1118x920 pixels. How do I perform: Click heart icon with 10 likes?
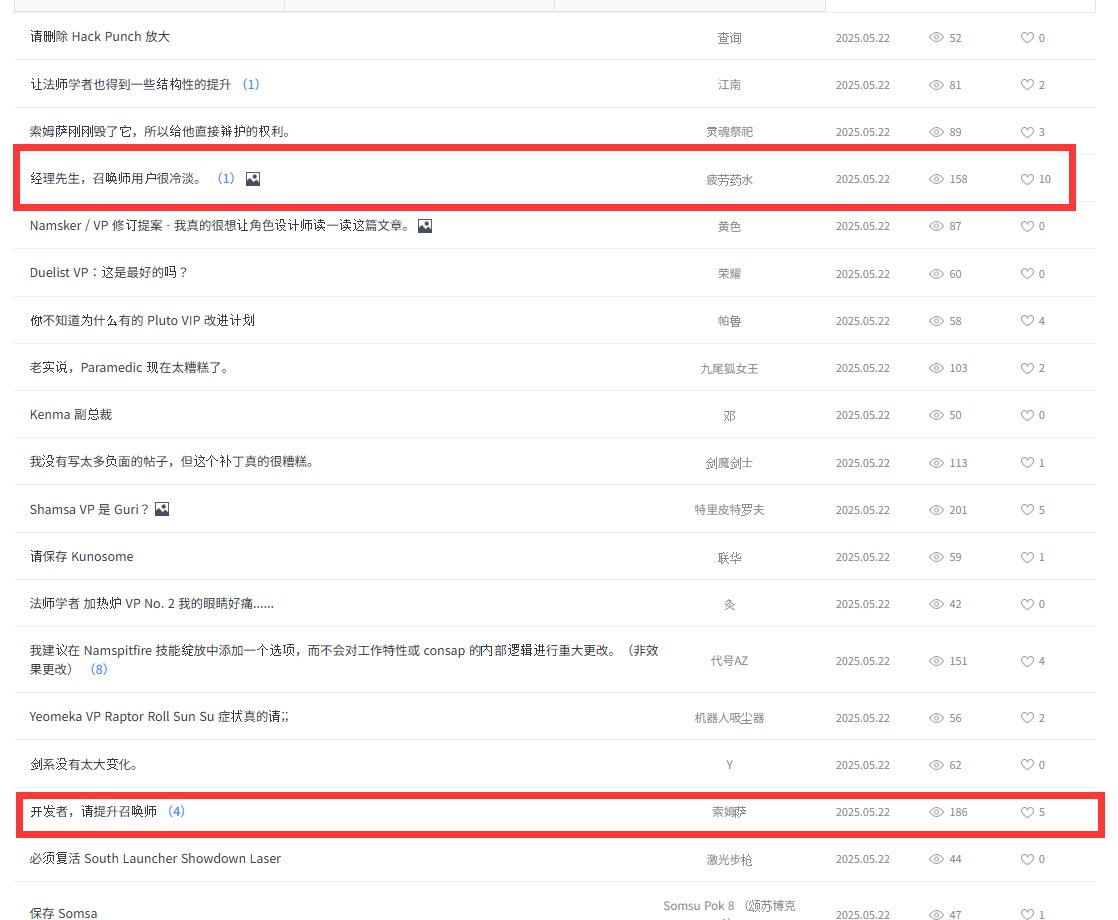coord(1027,179)
